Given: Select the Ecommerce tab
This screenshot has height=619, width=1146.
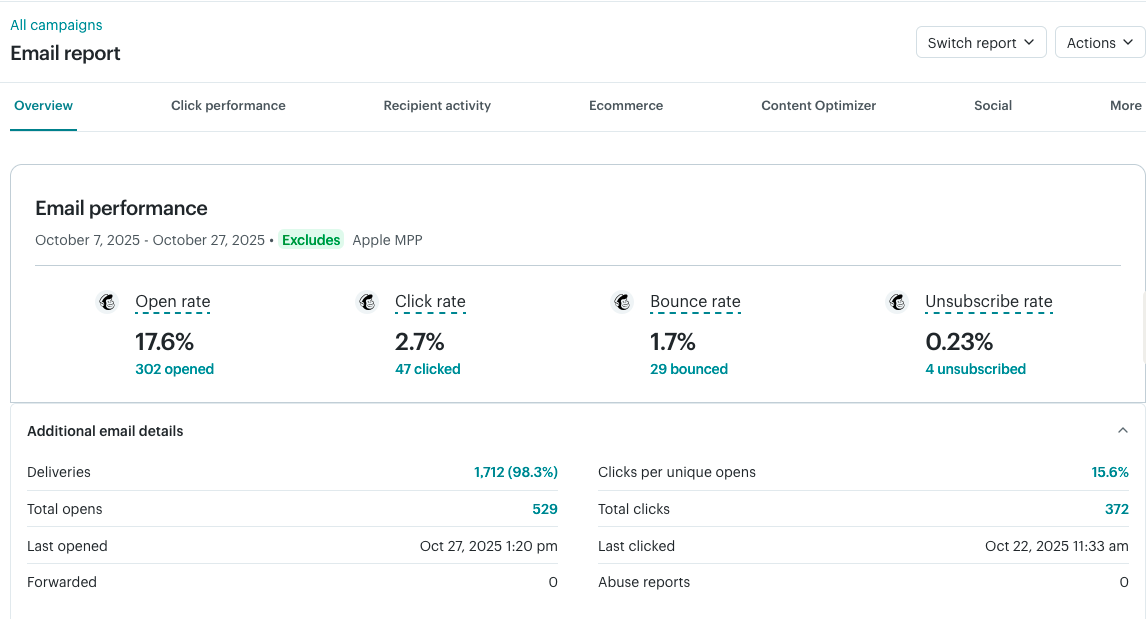Looking at the screenshot, I should pos(626,105).
